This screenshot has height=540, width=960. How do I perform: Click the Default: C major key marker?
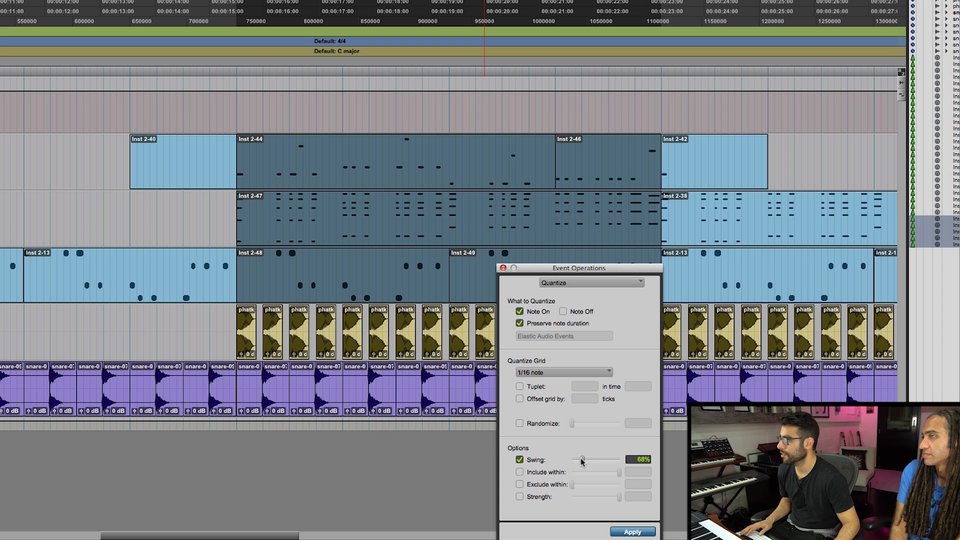pyautogui.click(x=336, y=51)
